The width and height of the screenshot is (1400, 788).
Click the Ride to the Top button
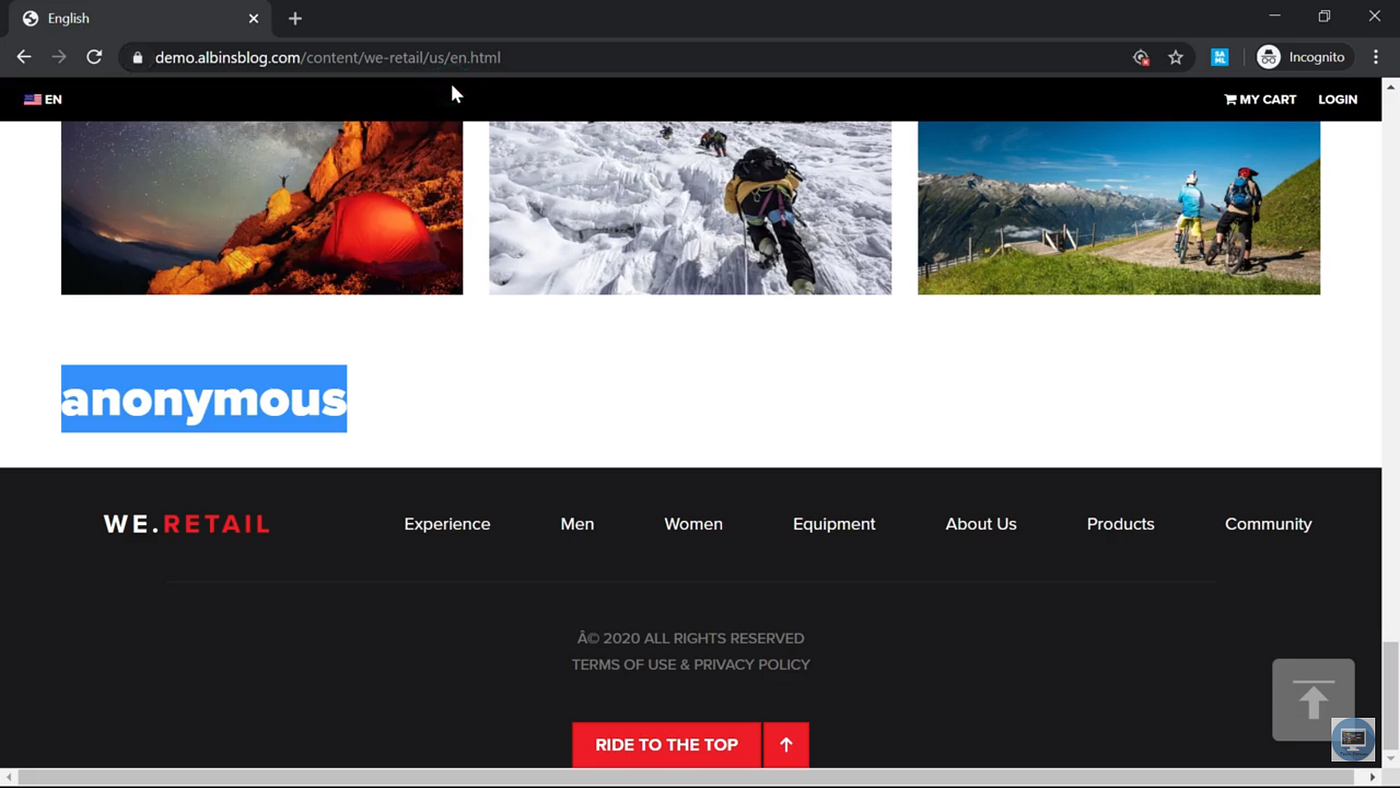pyautogui.click(x=666, y=745)
